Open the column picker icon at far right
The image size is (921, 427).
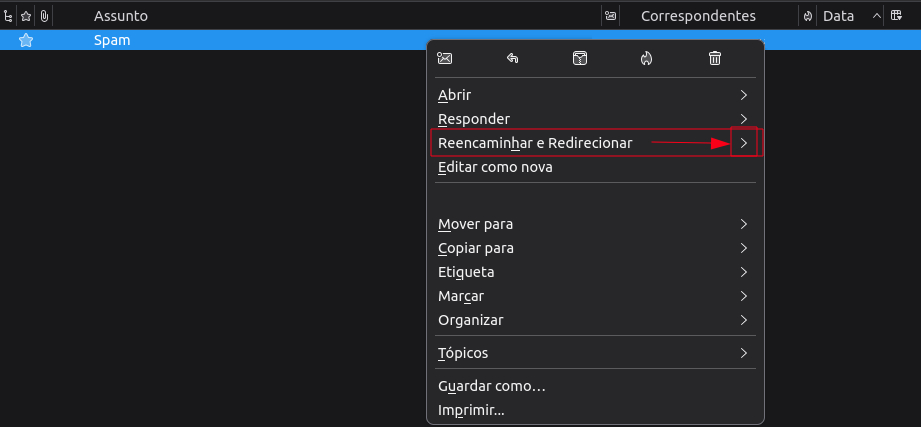pyautogui.click(x=896, y=16)
